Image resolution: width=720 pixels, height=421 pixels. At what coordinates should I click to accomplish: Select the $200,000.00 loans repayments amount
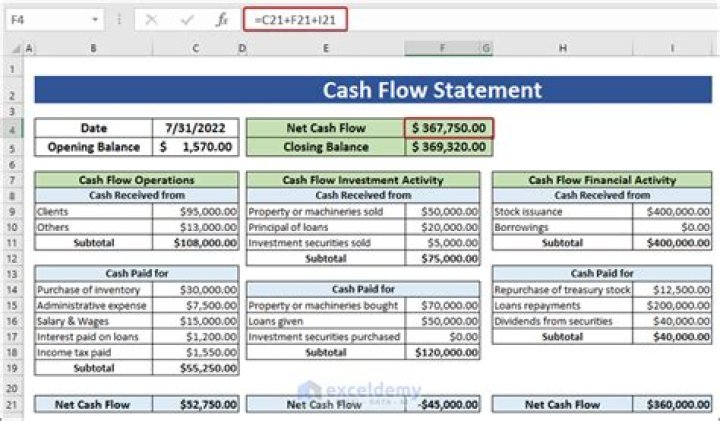(x=672, y=305)
